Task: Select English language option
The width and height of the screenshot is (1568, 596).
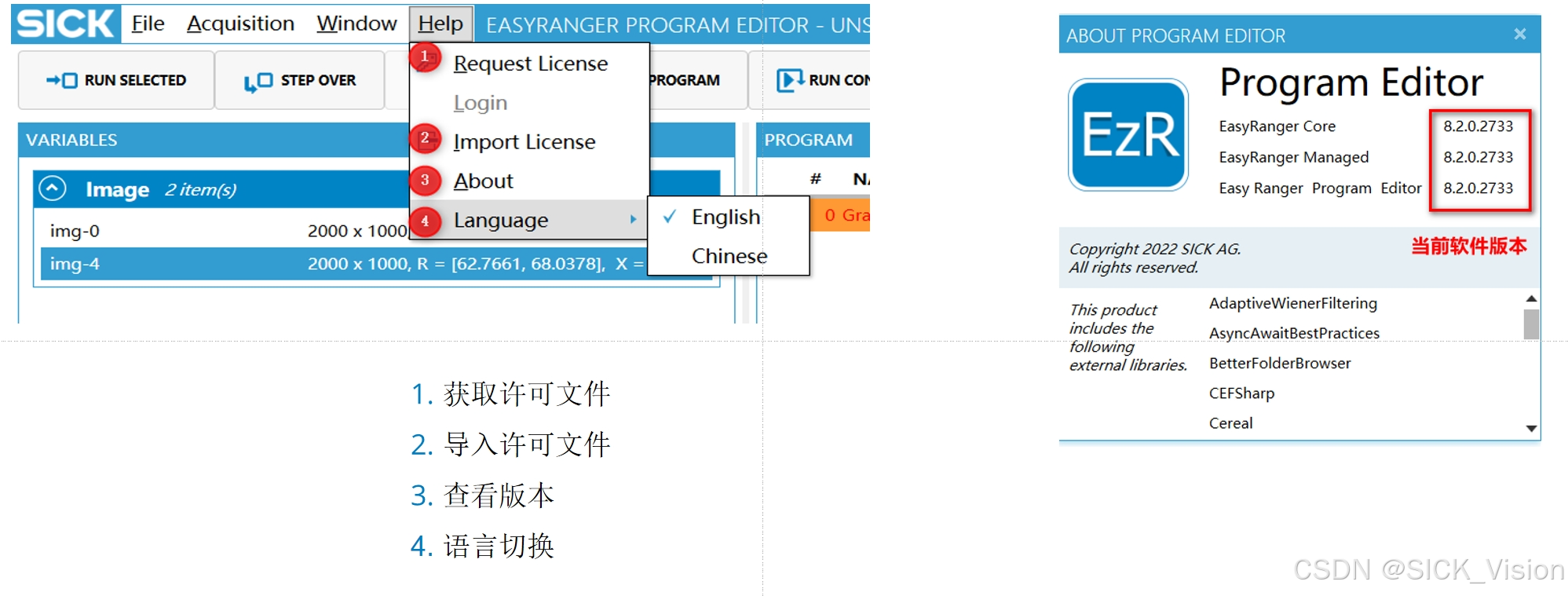Action: pos(729,217)
